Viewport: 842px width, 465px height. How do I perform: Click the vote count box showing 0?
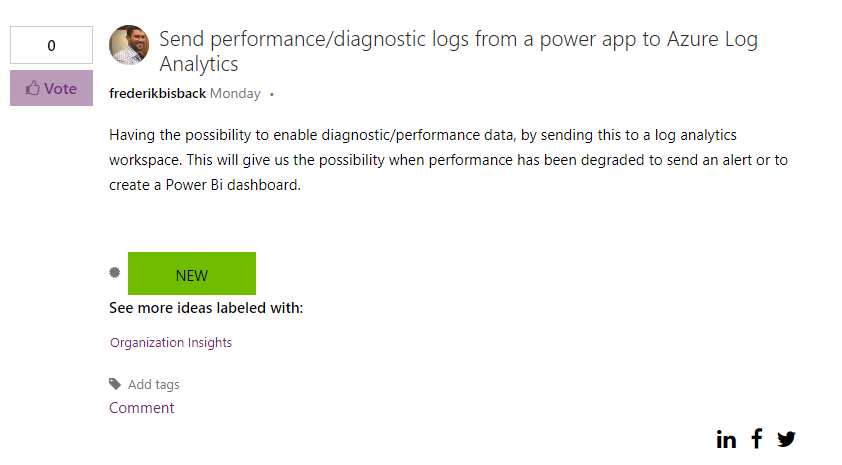[51, 46]
